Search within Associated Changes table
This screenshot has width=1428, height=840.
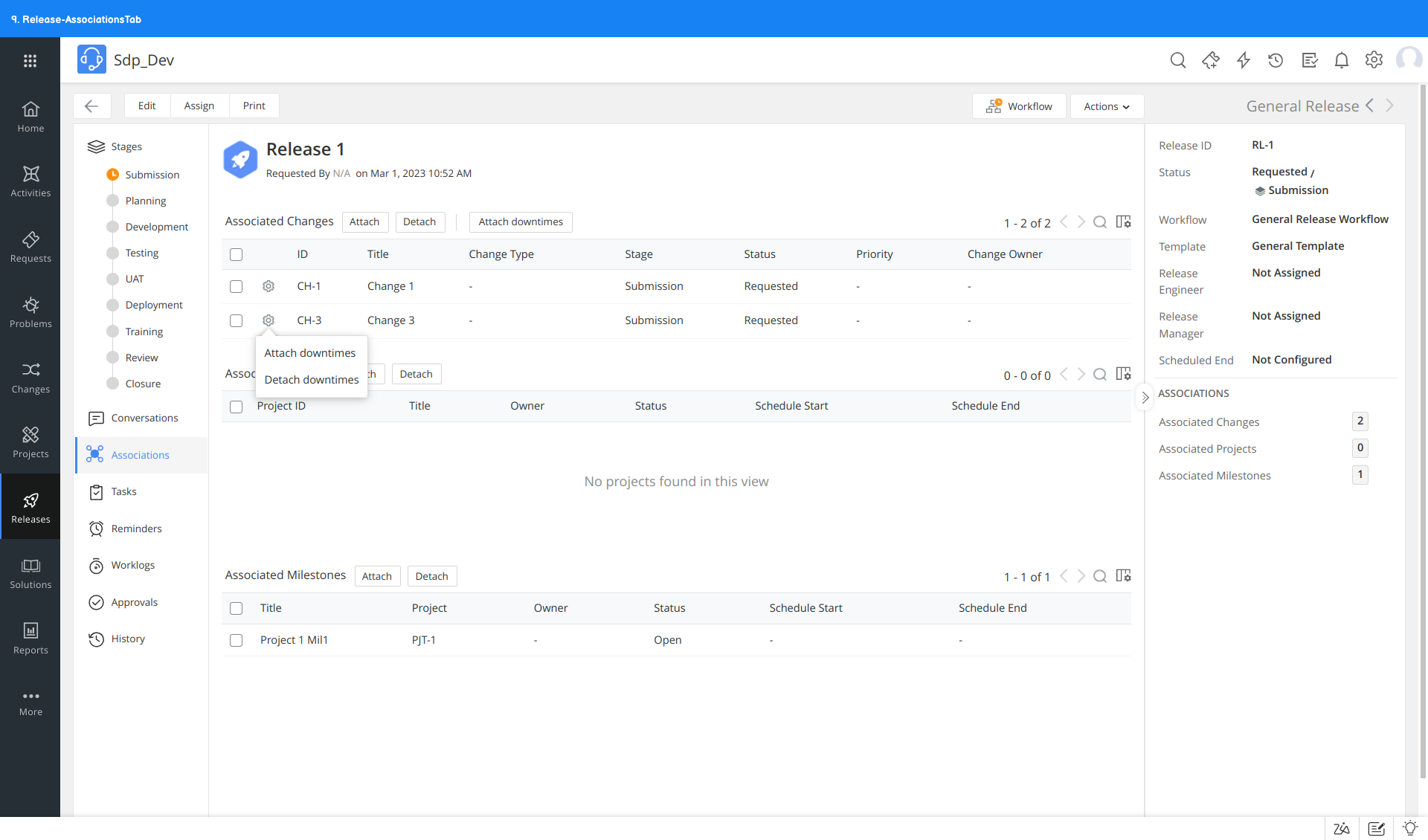pos(1100,222)
